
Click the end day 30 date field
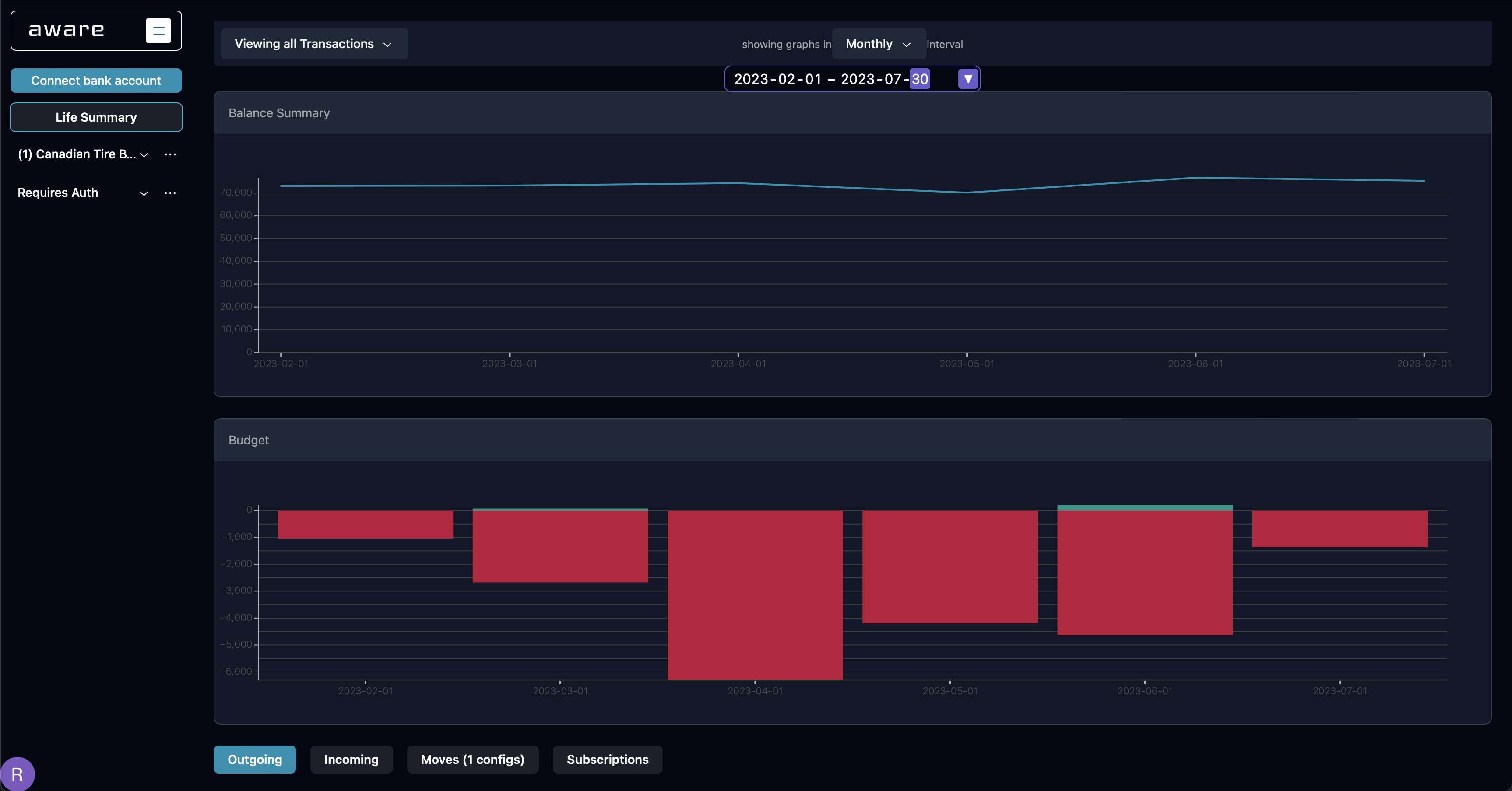coord(919,79)
